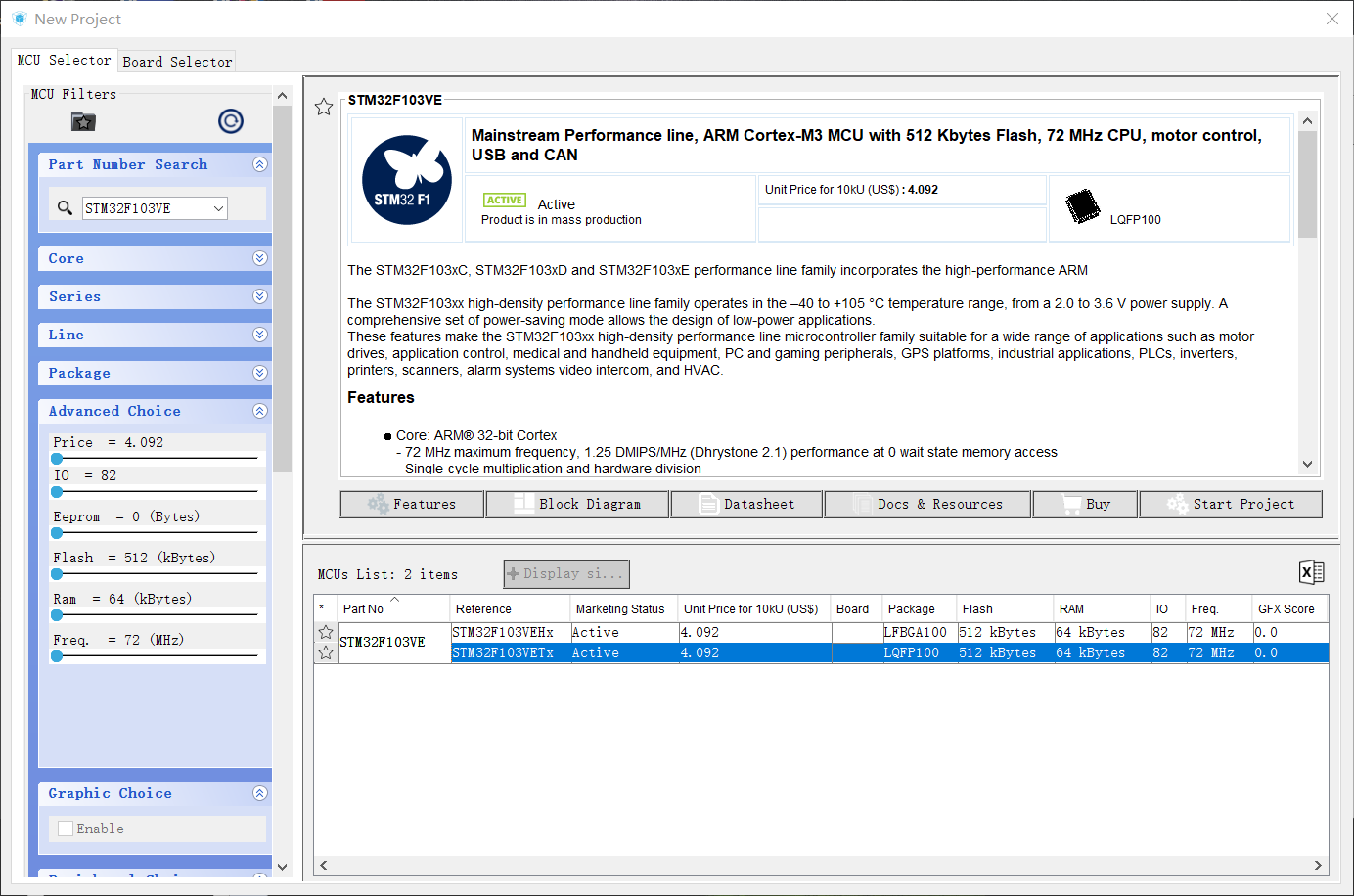Screen dimensions: 1354x896
Task: Click the Flash slider handle
Action: 57,573
